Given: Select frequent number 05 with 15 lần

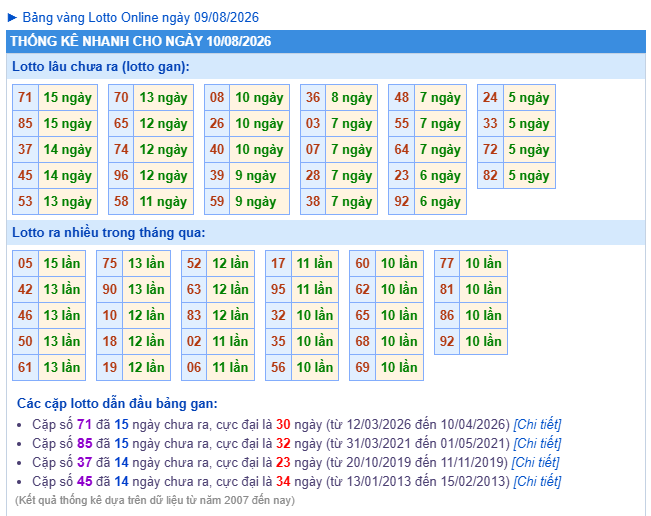Looking at the screenshot, I should [25, 263].
